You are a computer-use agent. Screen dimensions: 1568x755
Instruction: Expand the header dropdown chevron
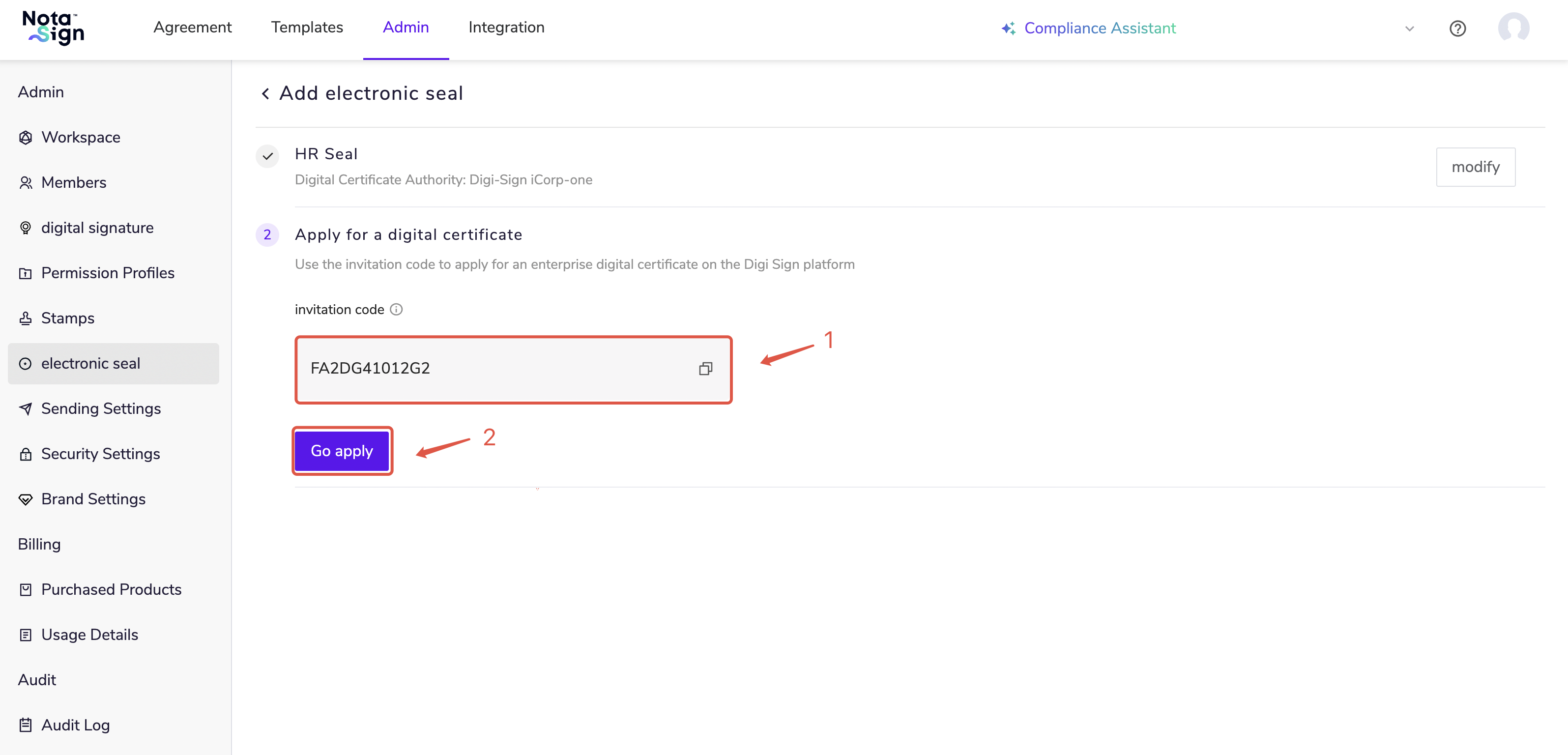tap(1409, 29)
